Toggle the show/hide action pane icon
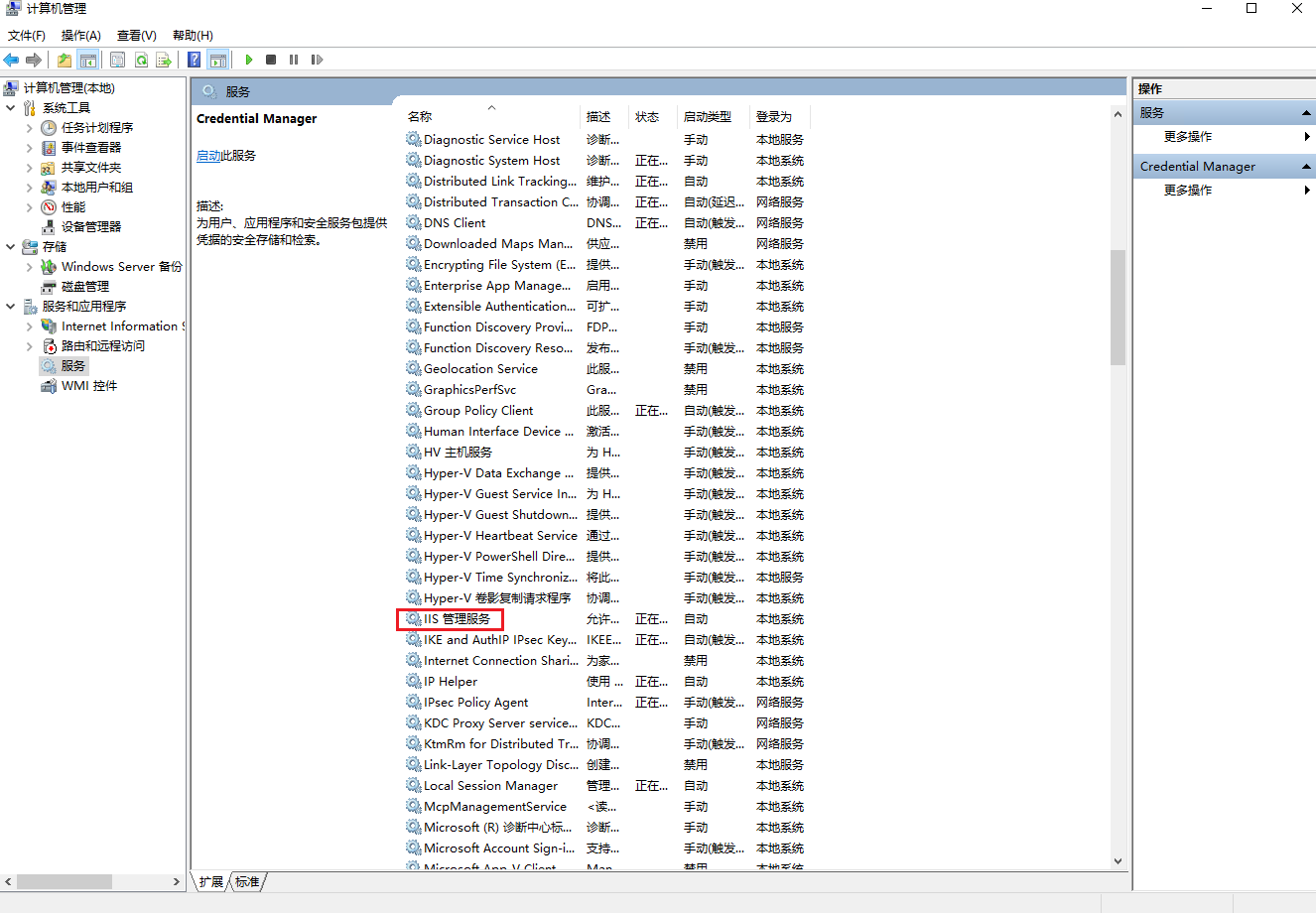 click(x=218, y=60)
